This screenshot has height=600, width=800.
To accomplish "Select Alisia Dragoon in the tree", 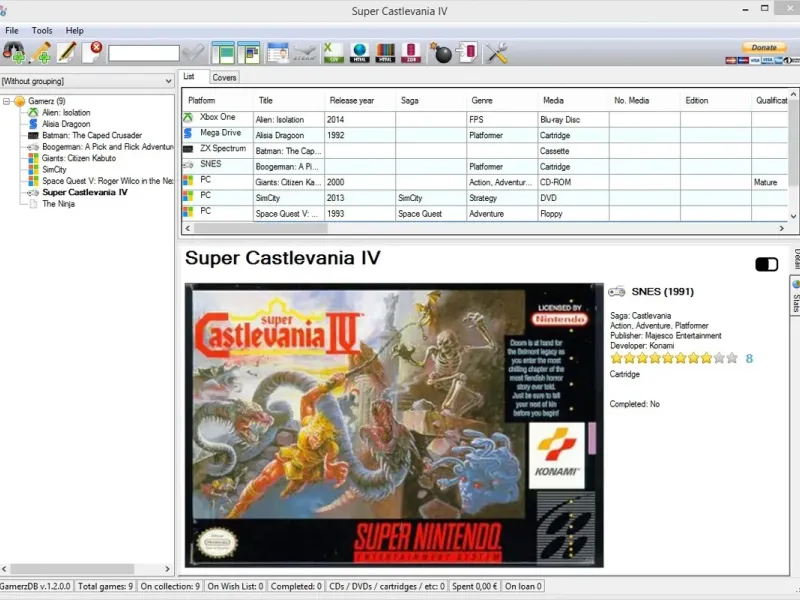I will pyautogui.click(x=66, y=124).
